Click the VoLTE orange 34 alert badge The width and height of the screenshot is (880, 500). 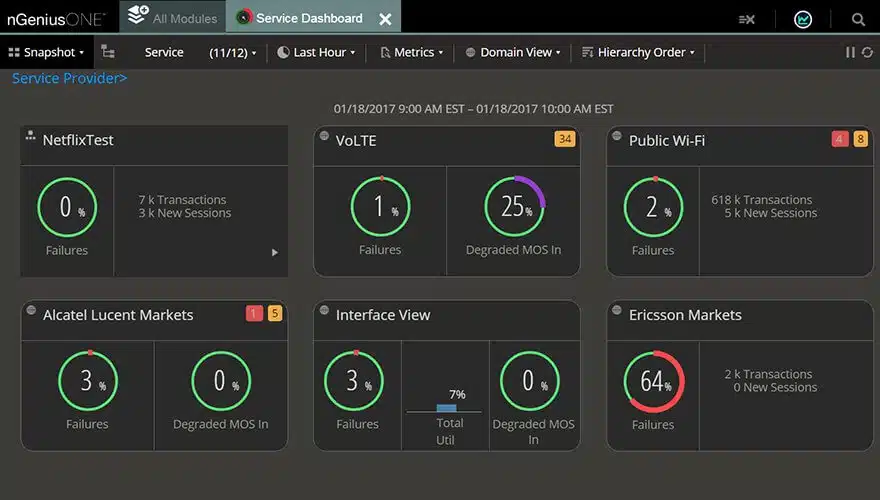[565, 139]
